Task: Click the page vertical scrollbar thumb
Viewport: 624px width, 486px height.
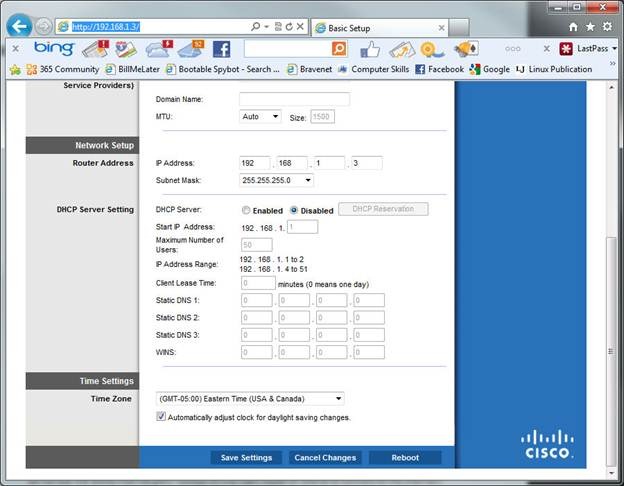Action: tap(611, 351)
